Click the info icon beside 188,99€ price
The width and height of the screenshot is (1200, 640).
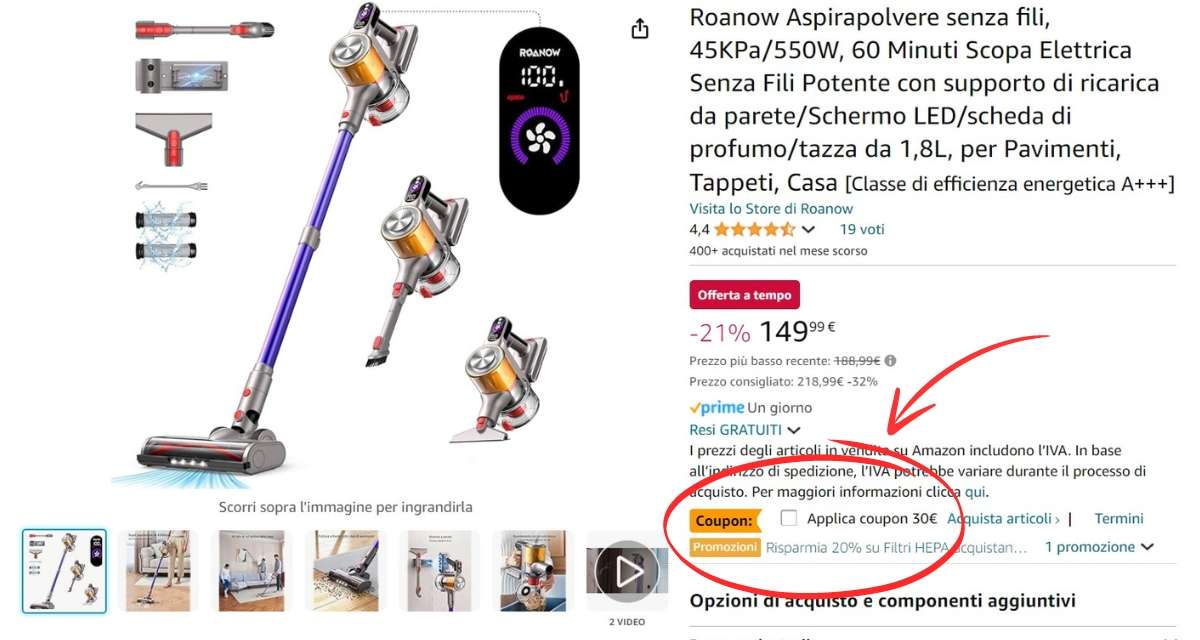coord(890,361)
